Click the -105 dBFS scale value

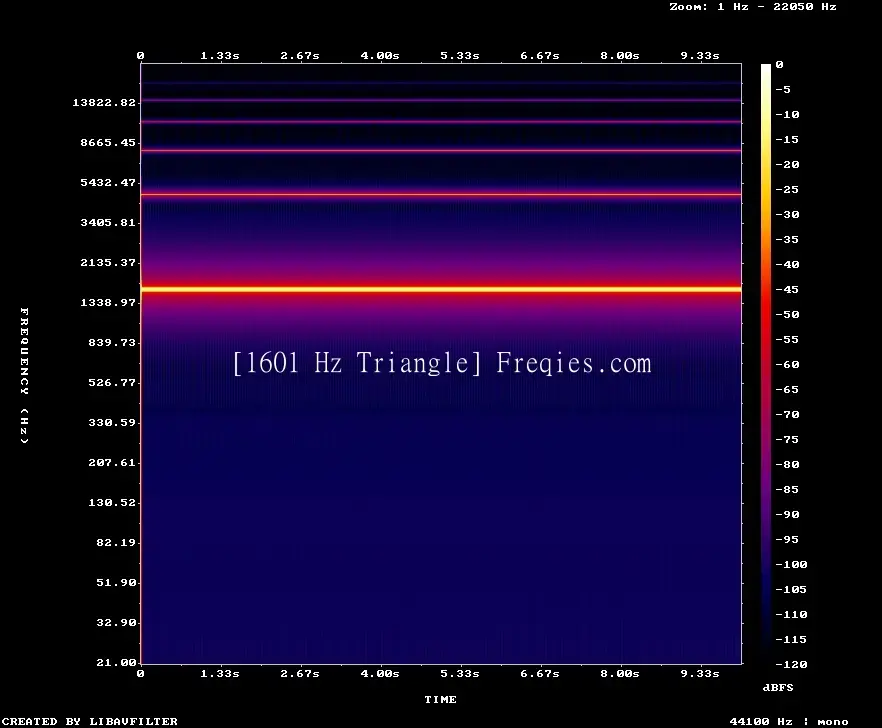(x=791, y=590)
